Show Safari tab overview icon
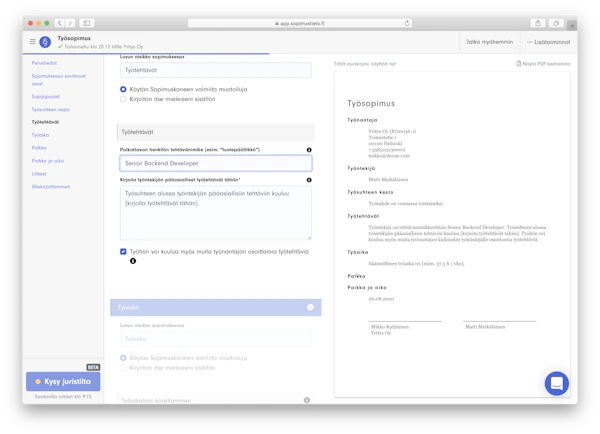The image size is (600, 434). click(x=556, y=23)
